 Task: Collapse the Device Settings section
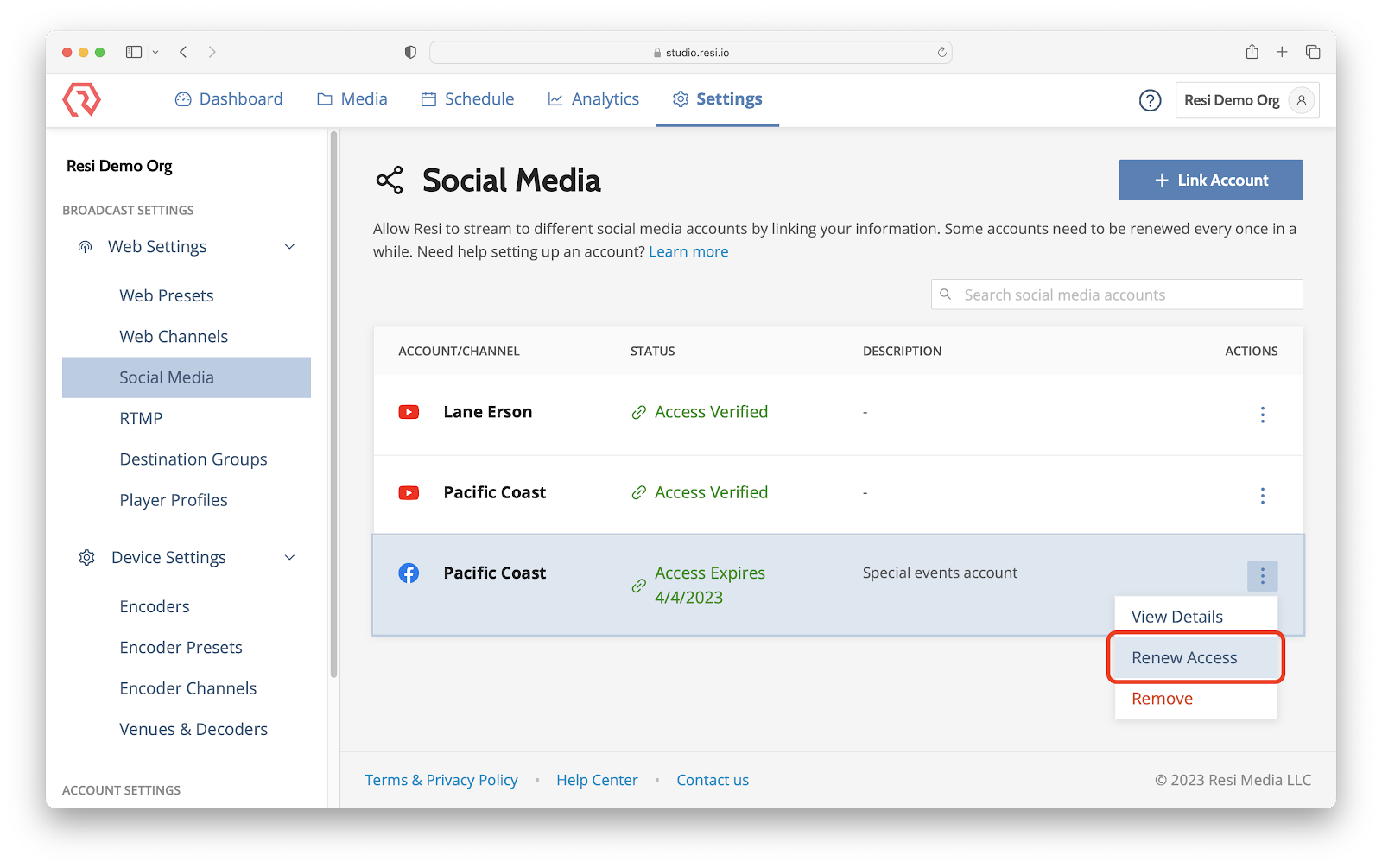(290, 558)
